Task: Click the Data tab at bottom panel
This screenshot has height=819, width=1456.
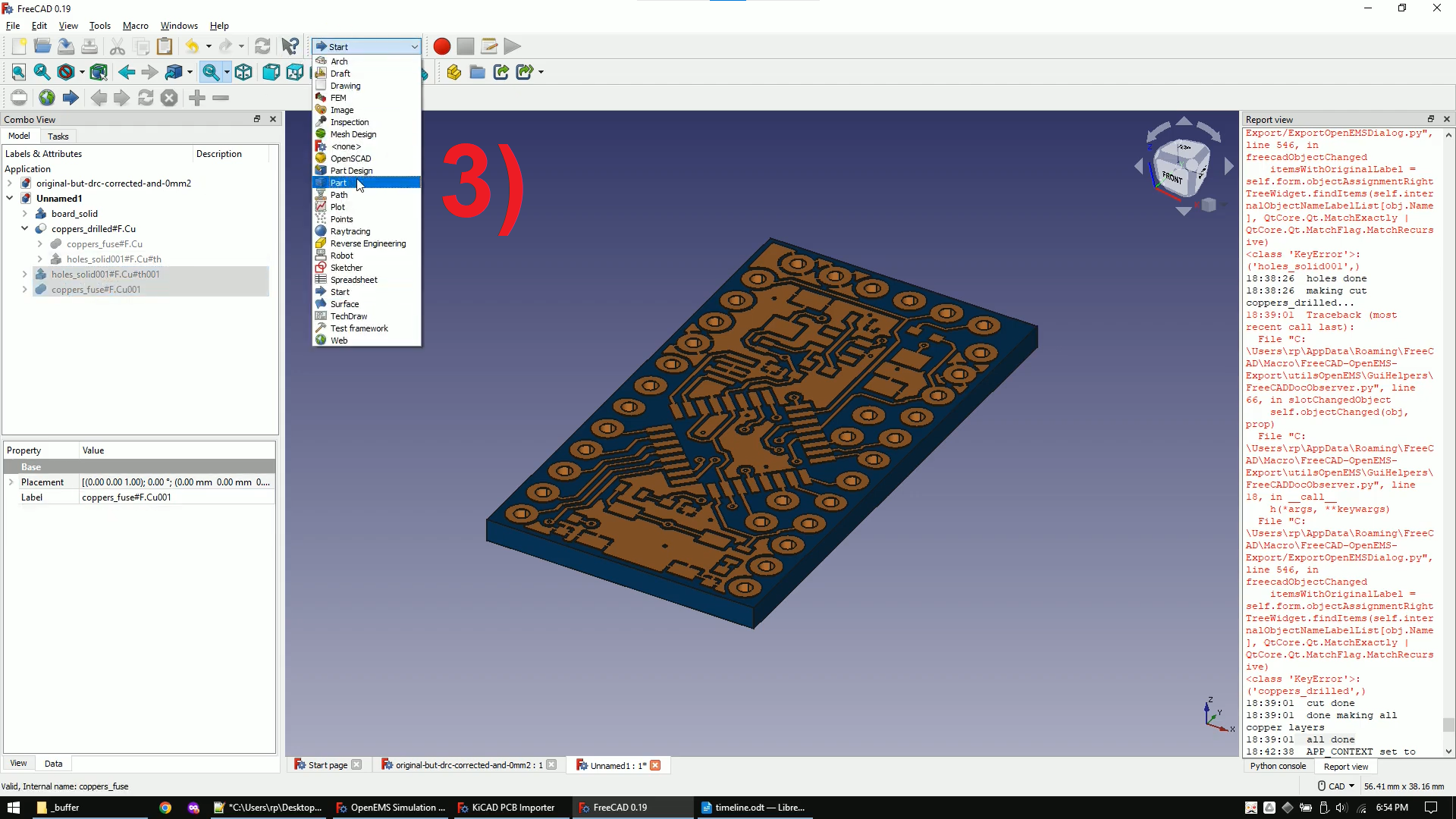Action: [x=53, y=763]
